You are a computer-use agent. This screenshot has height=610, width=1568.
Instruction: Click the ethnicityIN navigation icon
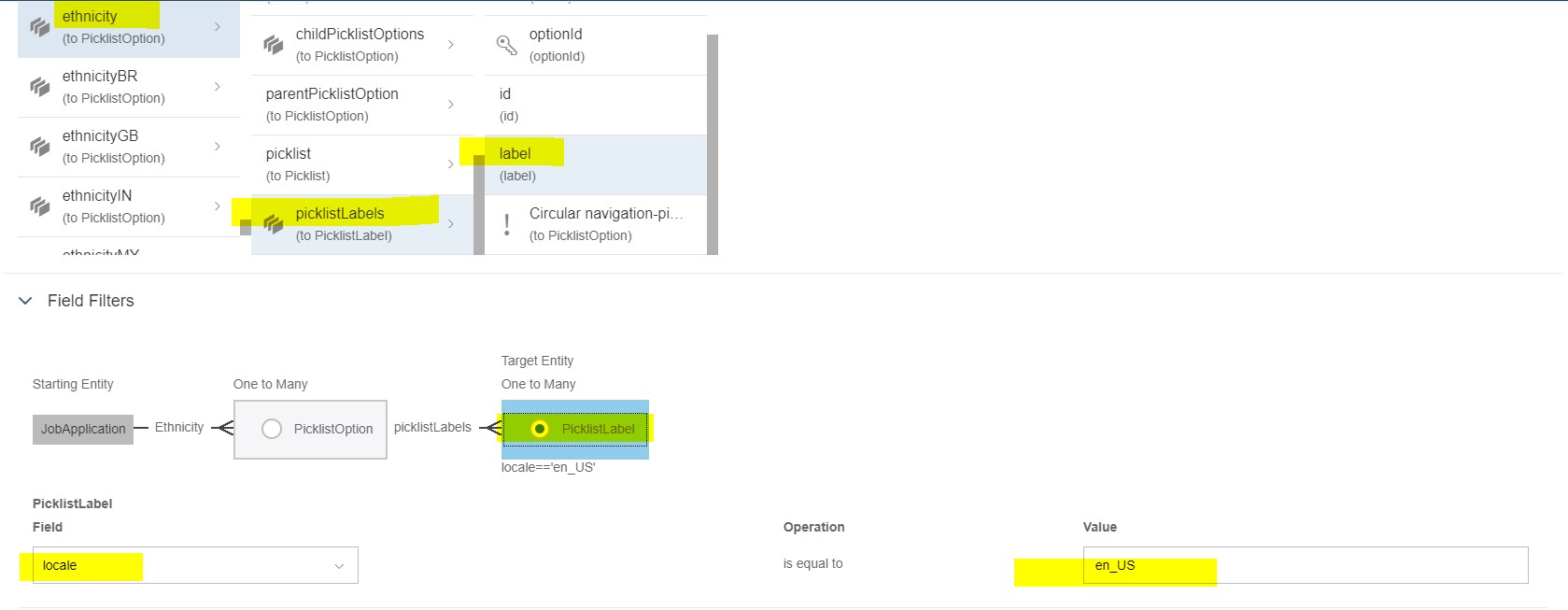point(39,206)
